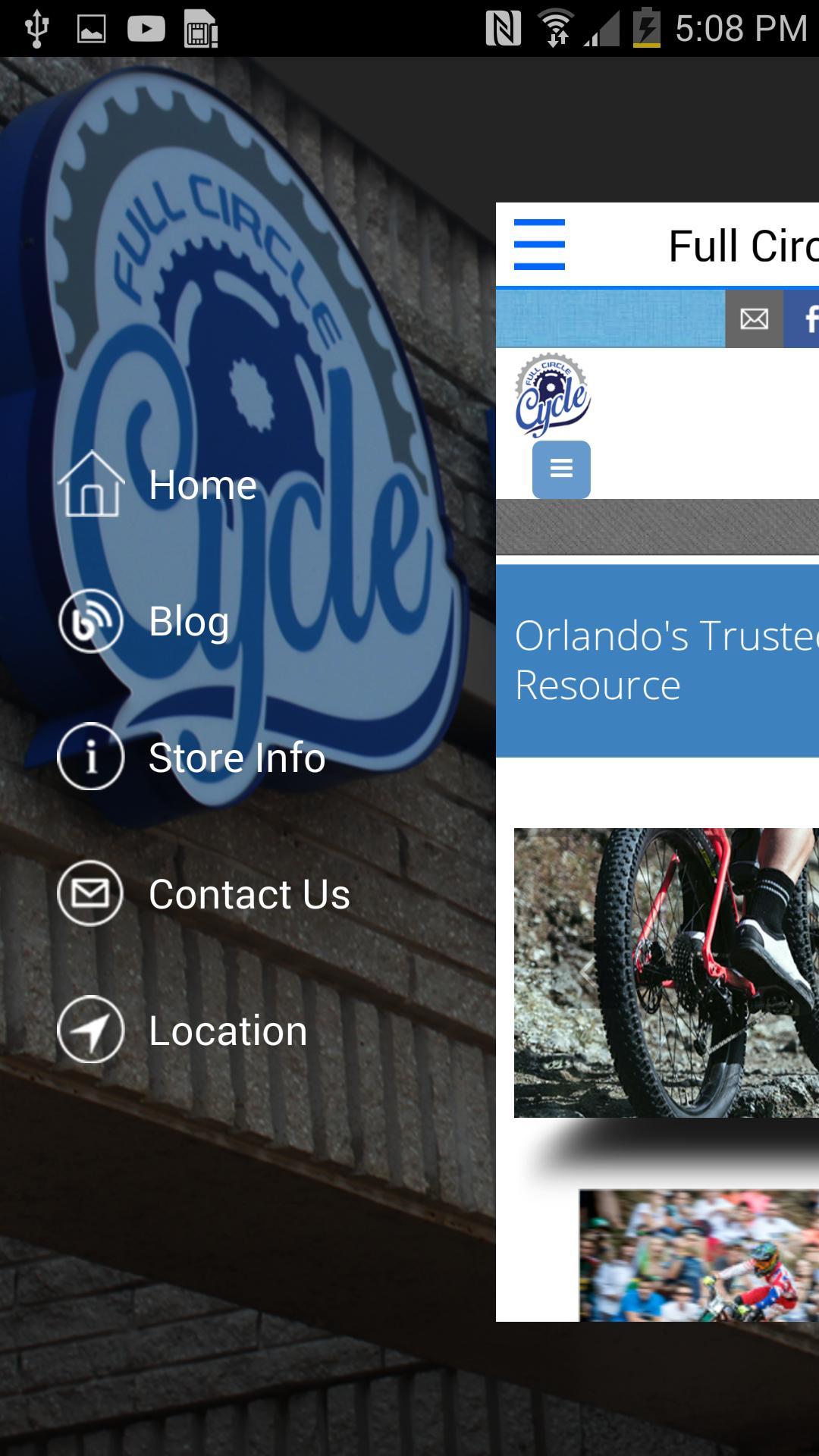Open Store Info menu entry
The height and width of the screenshot is (1456, 819).
click(x=237, y=758)
